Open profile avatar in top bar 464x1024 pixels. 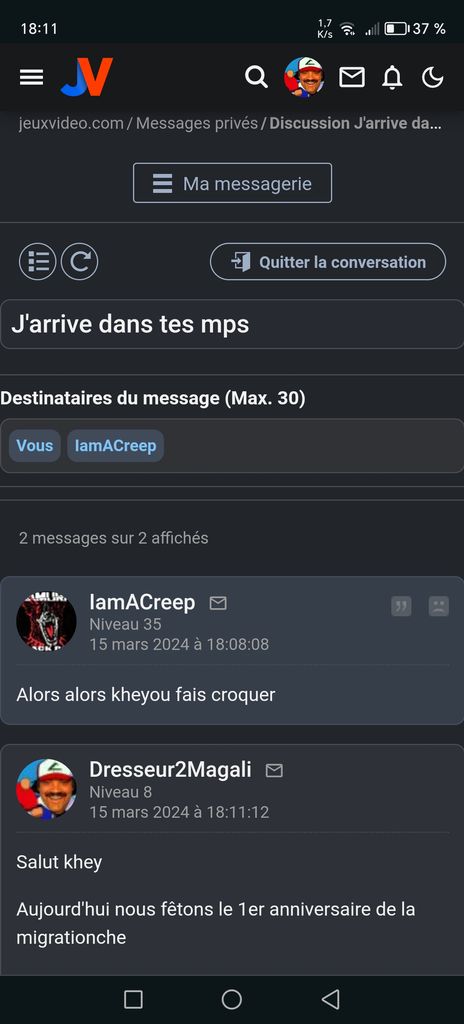pos(304,77)
